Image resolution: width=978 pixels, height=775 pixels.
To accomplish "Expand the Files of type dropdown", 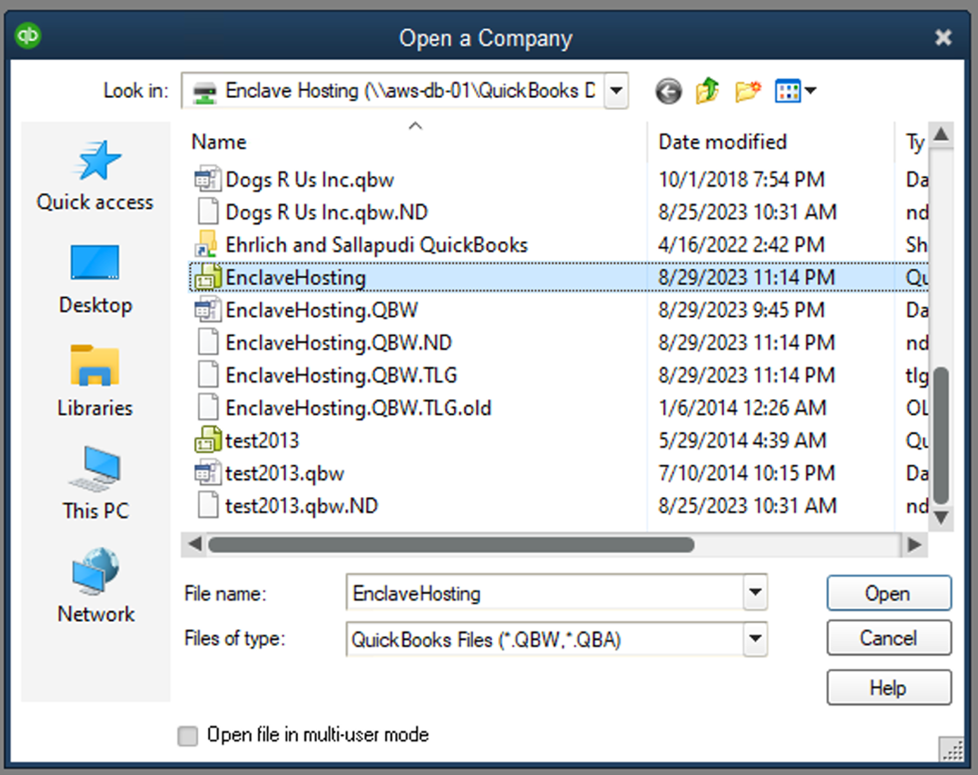I will click(x=755, y=638).
